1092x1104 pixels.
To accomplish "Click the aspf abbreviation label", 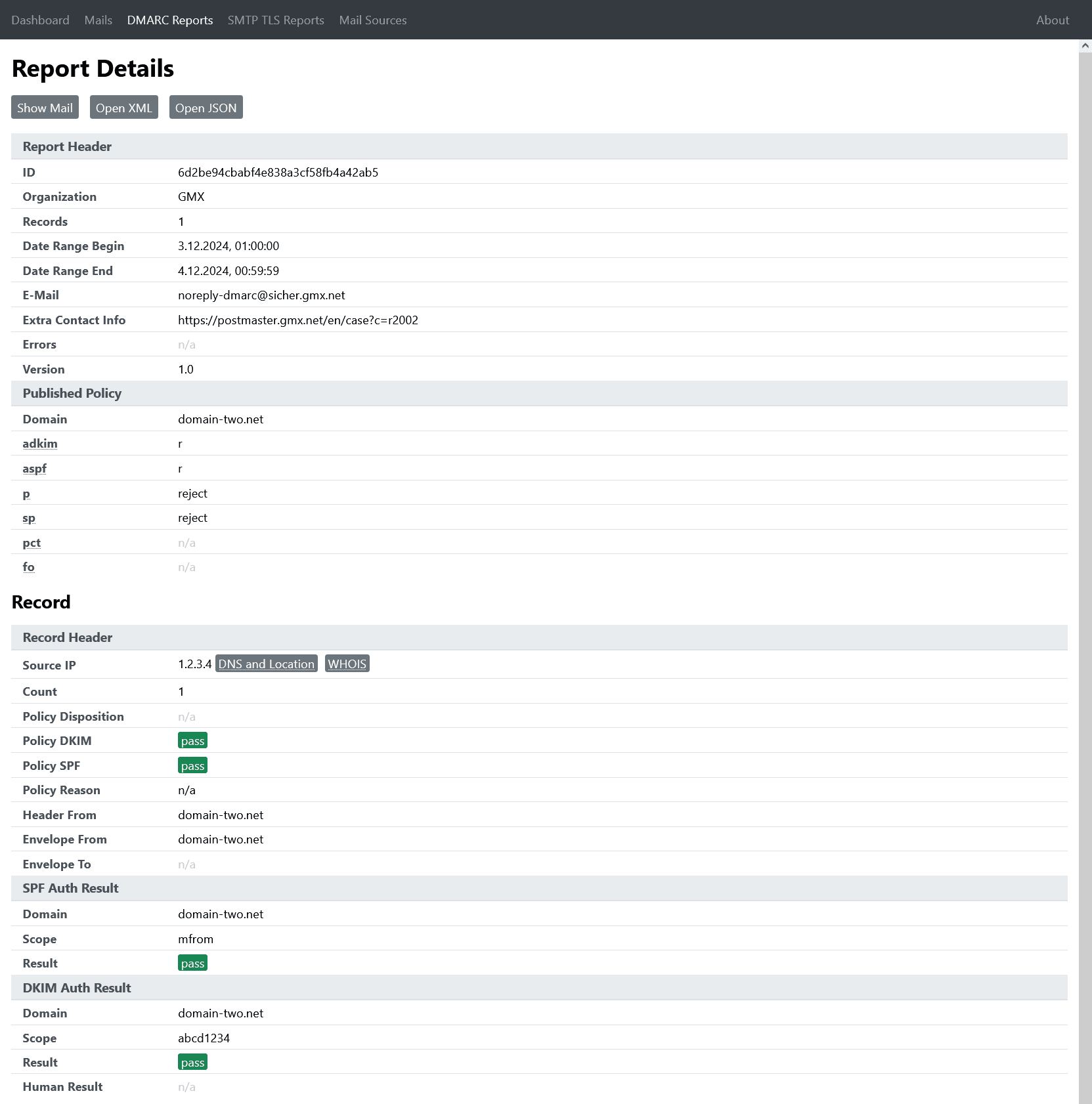I will [x=34, y=469].
